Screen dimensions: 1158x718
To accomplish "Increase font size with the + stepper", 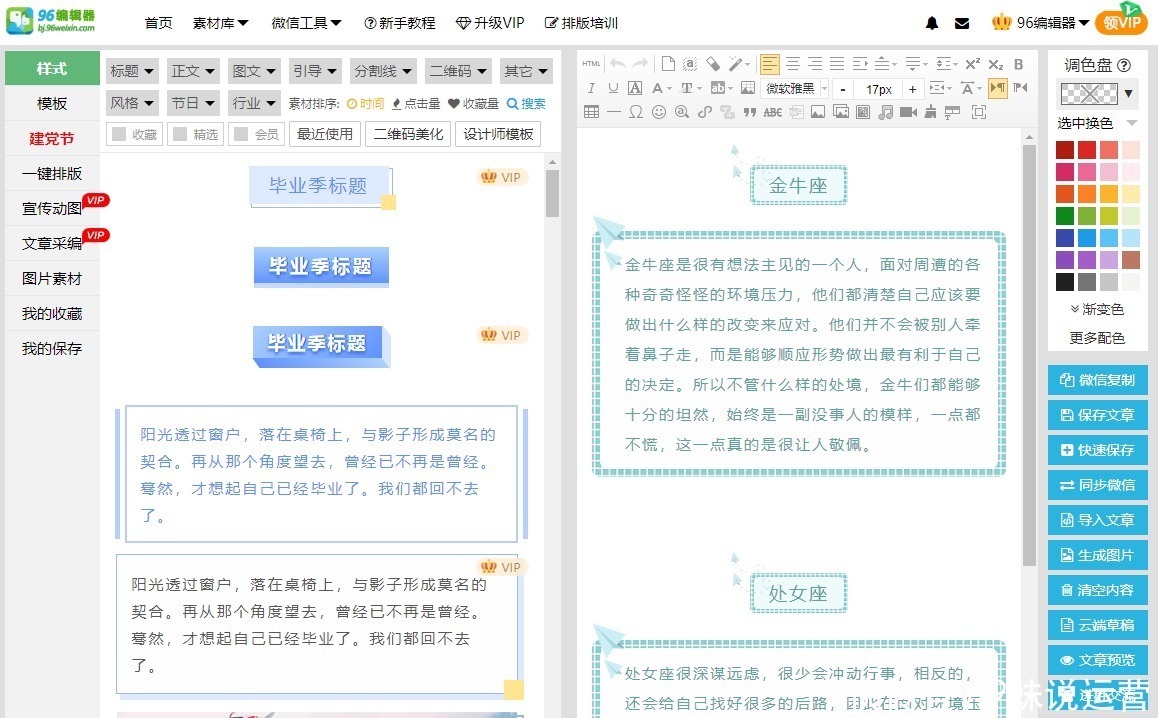I will 911,88.
